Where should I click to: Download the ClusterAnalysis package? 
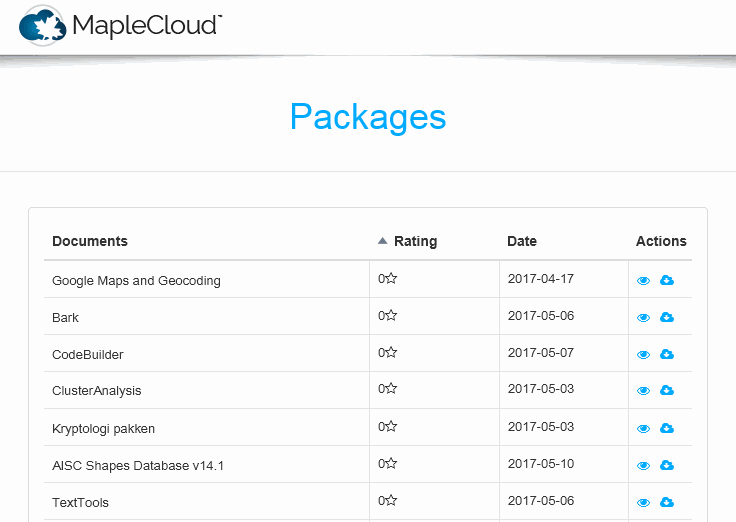point(667,391)
